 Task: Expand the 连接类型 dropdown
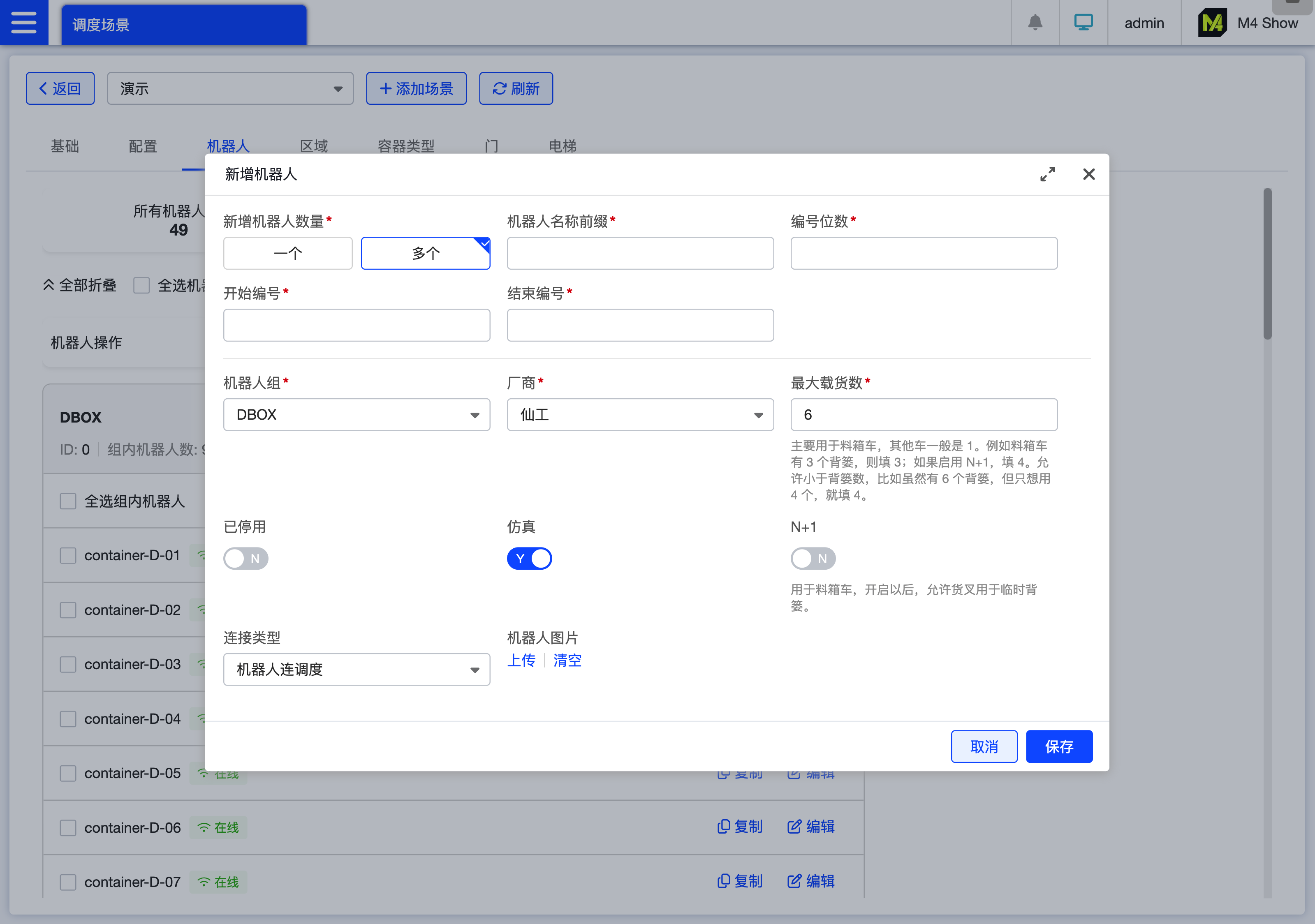click(x=356, y=669)
